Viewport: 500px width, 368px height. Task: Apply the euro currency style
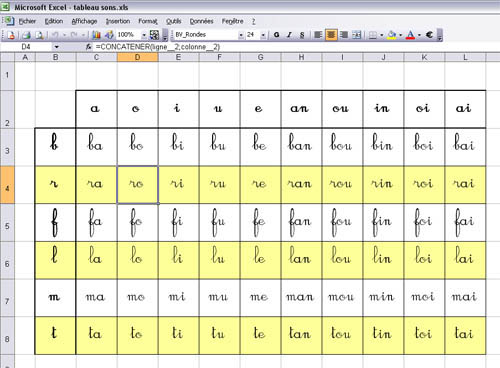[429, 35]
